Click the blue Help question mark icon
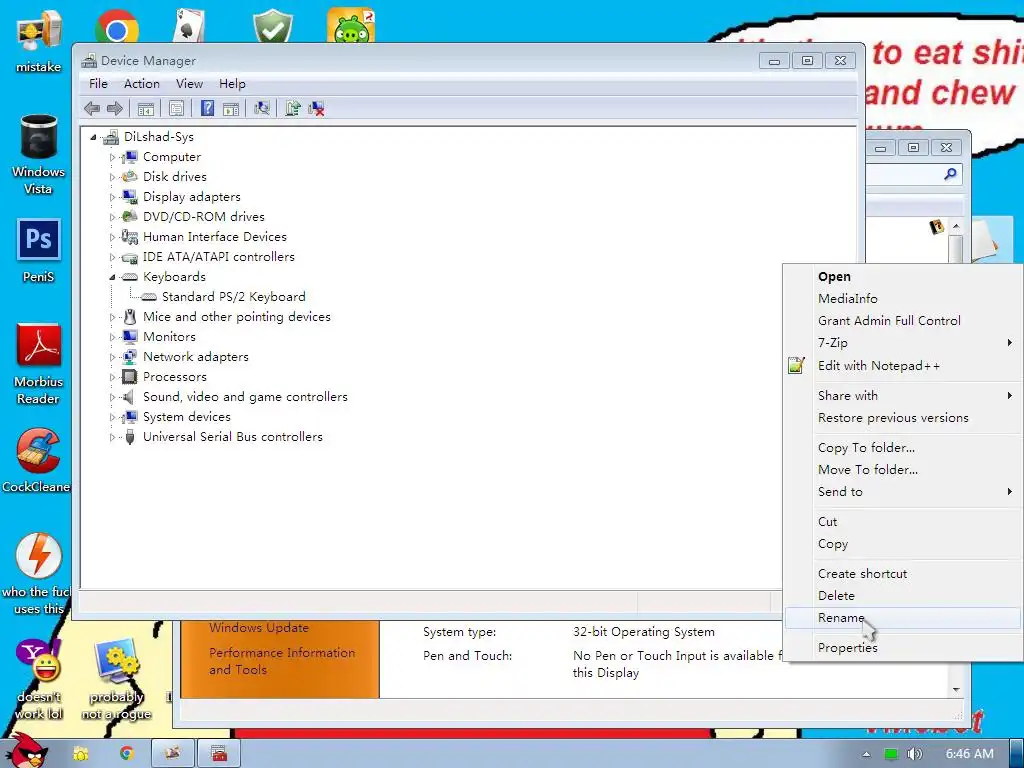The width and height of the screenshot is (1024, 768). (207, 108)
